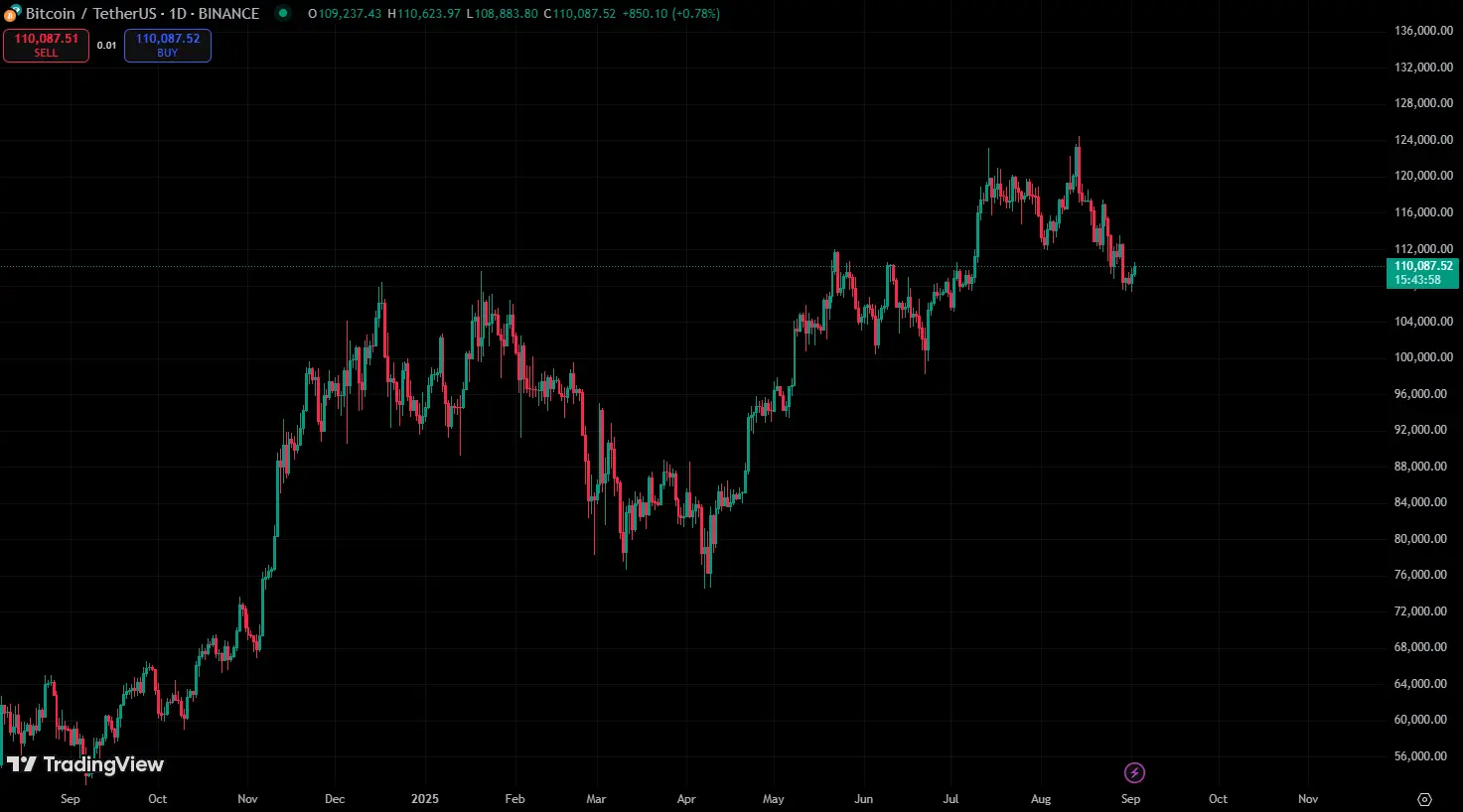Click the 56,000.00 price axis label
This screenshot has width=1463, height=812.
pyautogui.click(x=1423, y=756)
